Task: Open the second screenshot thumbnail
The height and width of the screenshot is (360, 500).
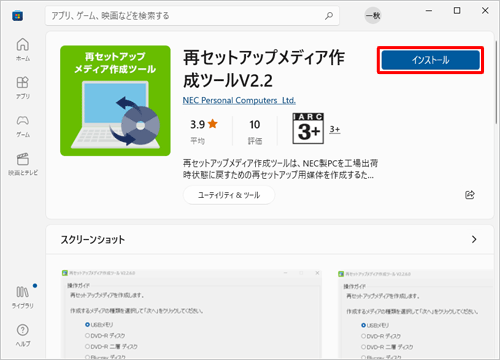Action: click(415, 314)
